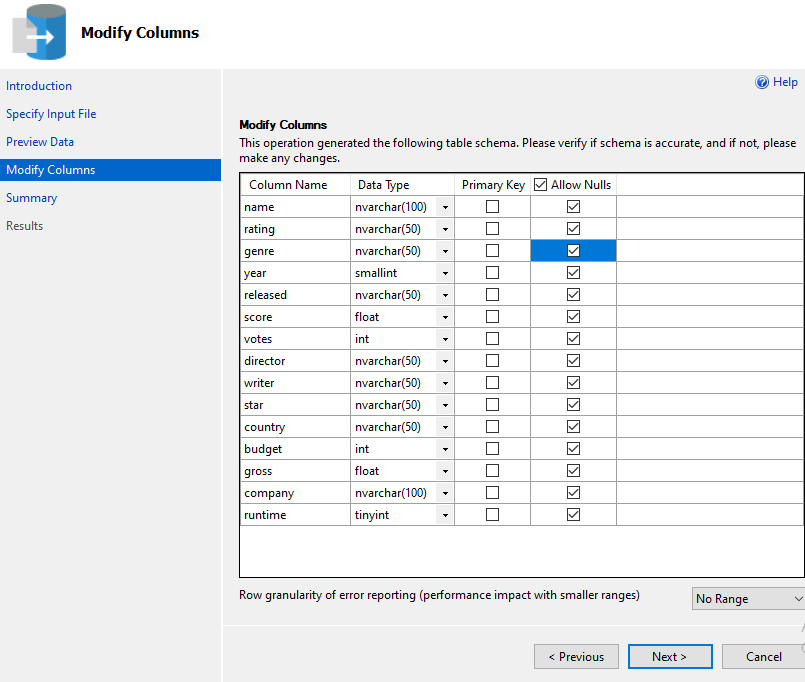Enable Primary Key for votes column
This screenshot has height=682, width=805.
pyautogui.click(x=492, y=338)
